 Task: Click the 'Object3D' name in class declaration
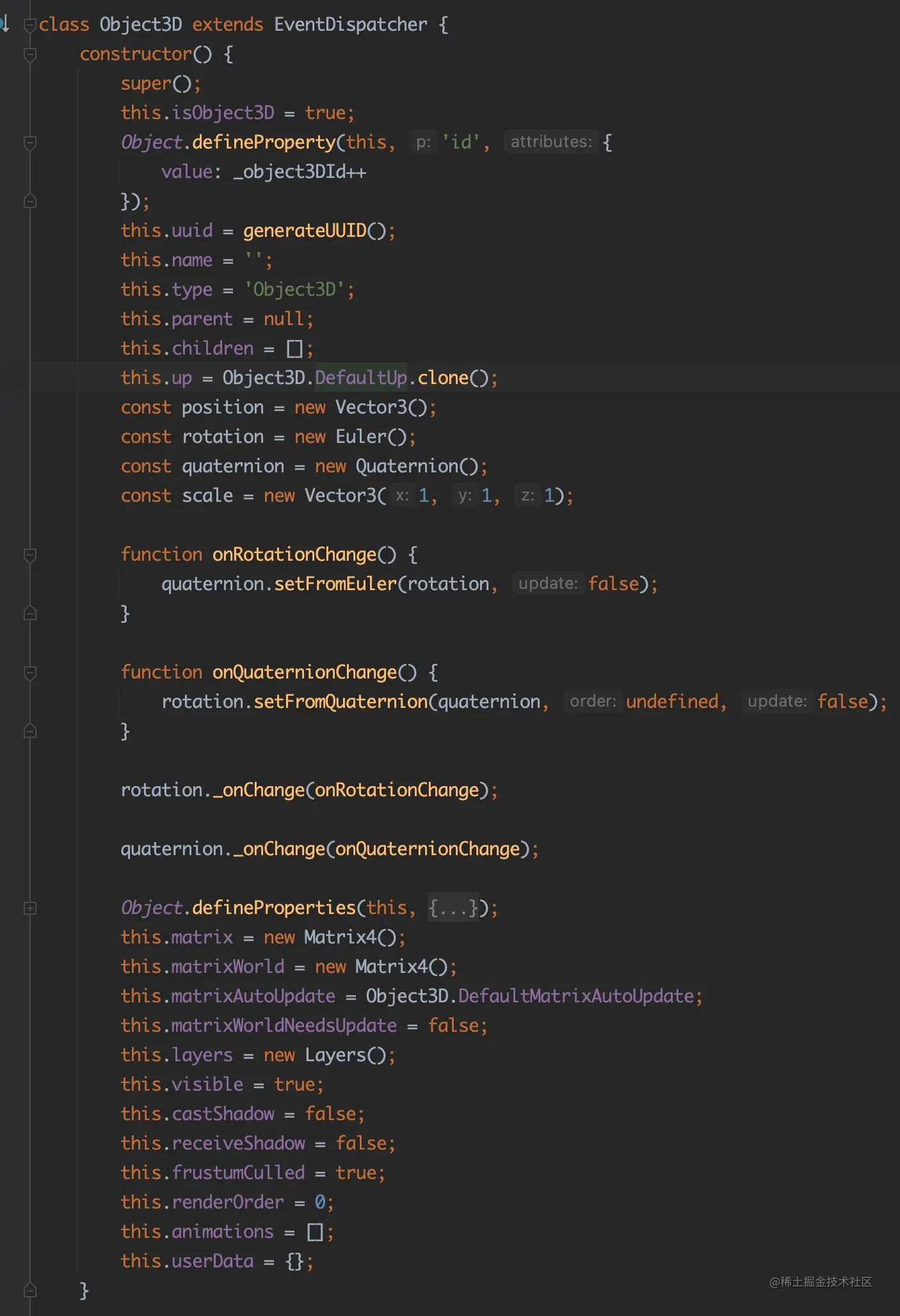coord(141,24)
